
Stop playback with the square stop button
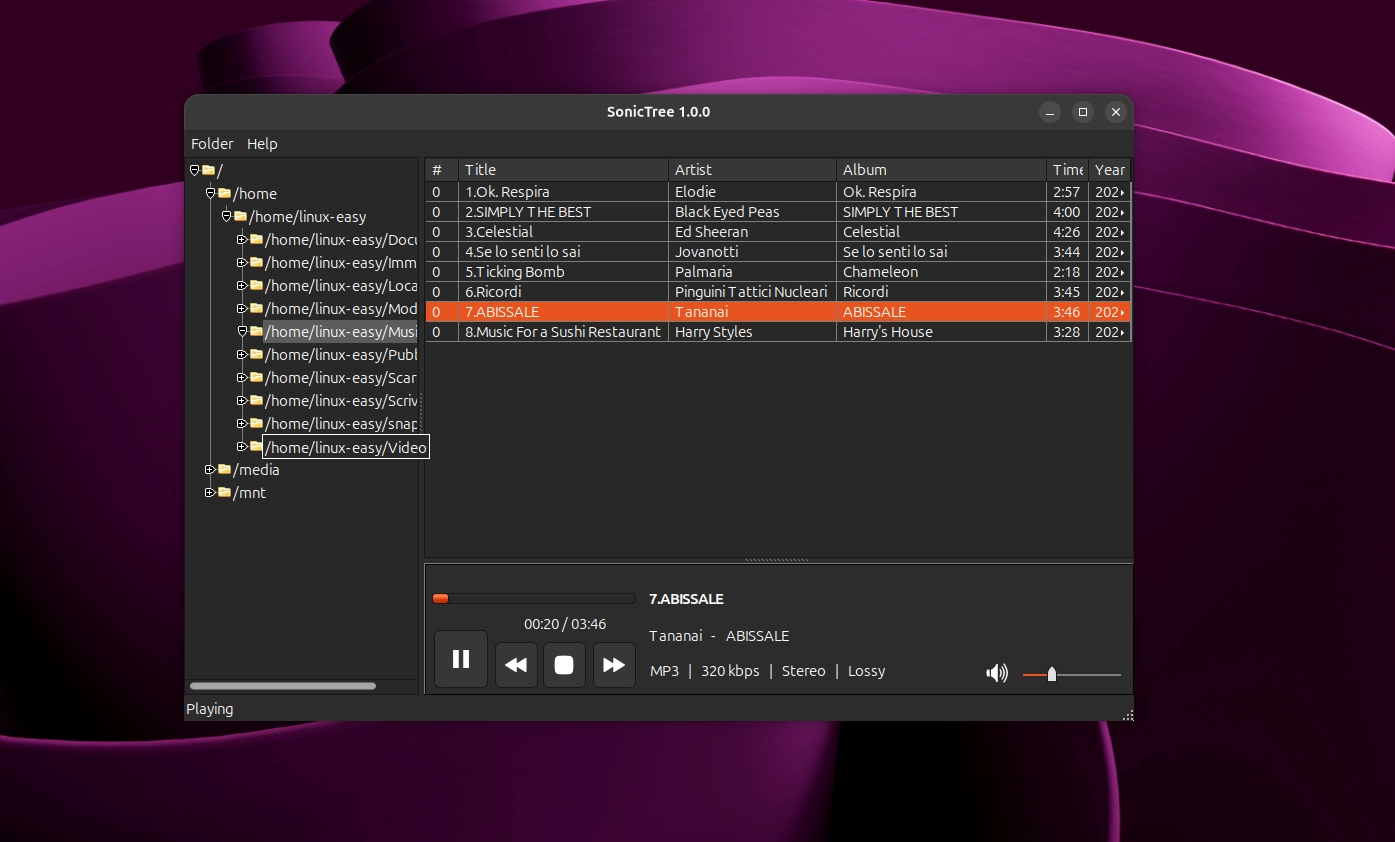pyautogui.click(x=564, y=665)
